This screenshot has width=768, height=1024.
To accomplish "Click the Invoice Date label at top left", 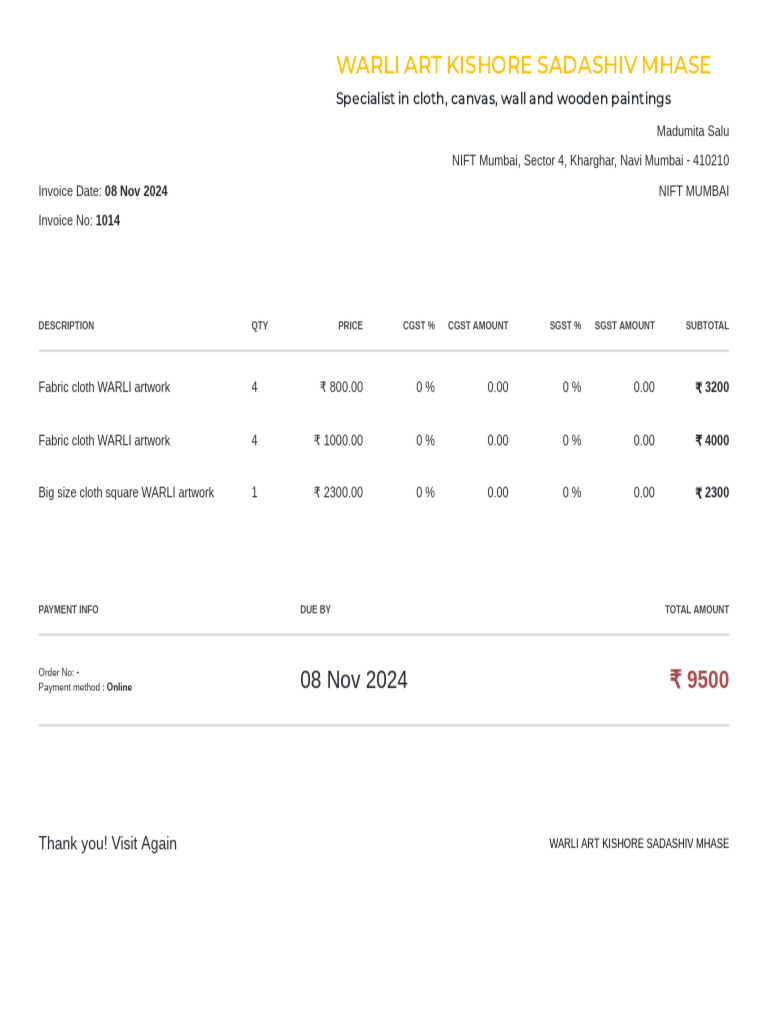I will 70,191.
